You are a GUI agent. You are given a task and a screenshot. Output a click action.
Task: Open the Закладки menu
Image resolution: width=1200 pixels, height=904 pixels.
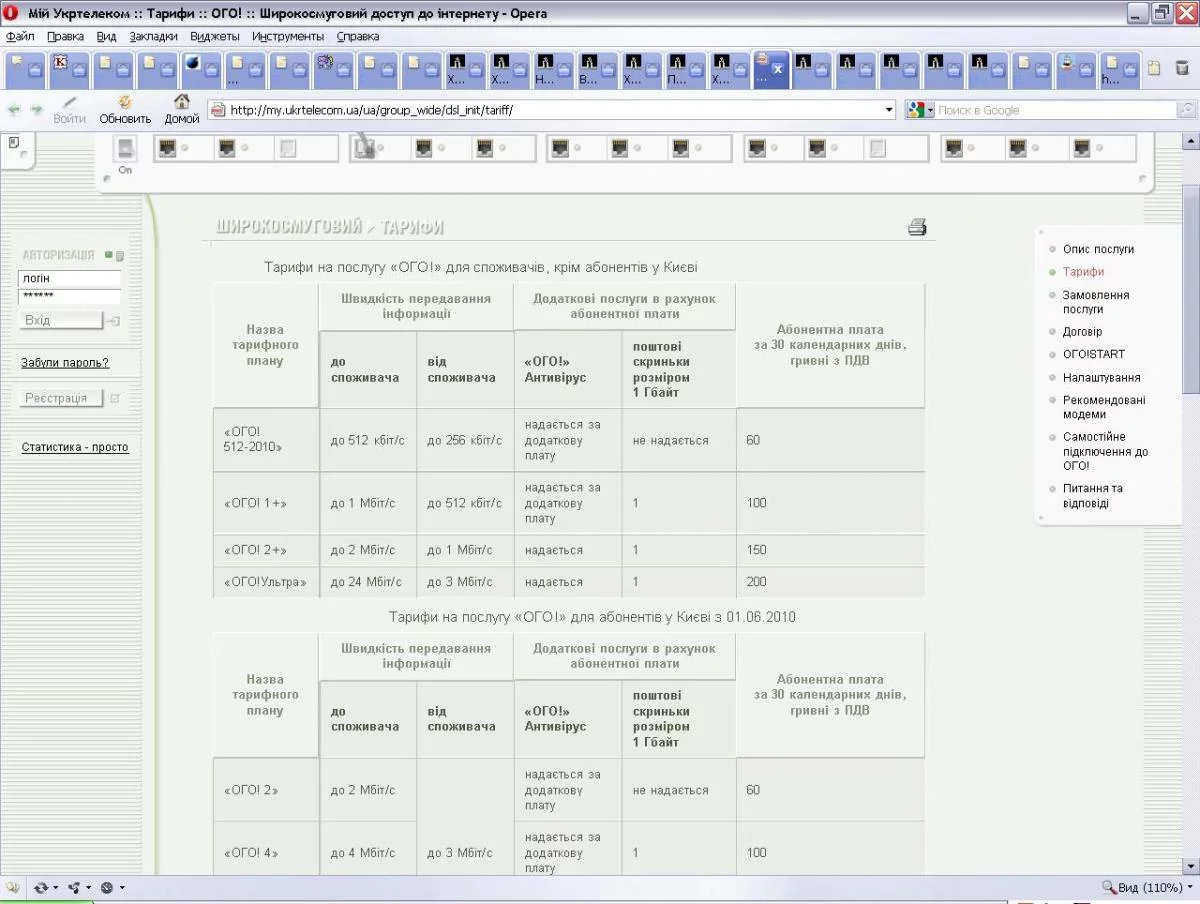(154, 36)
